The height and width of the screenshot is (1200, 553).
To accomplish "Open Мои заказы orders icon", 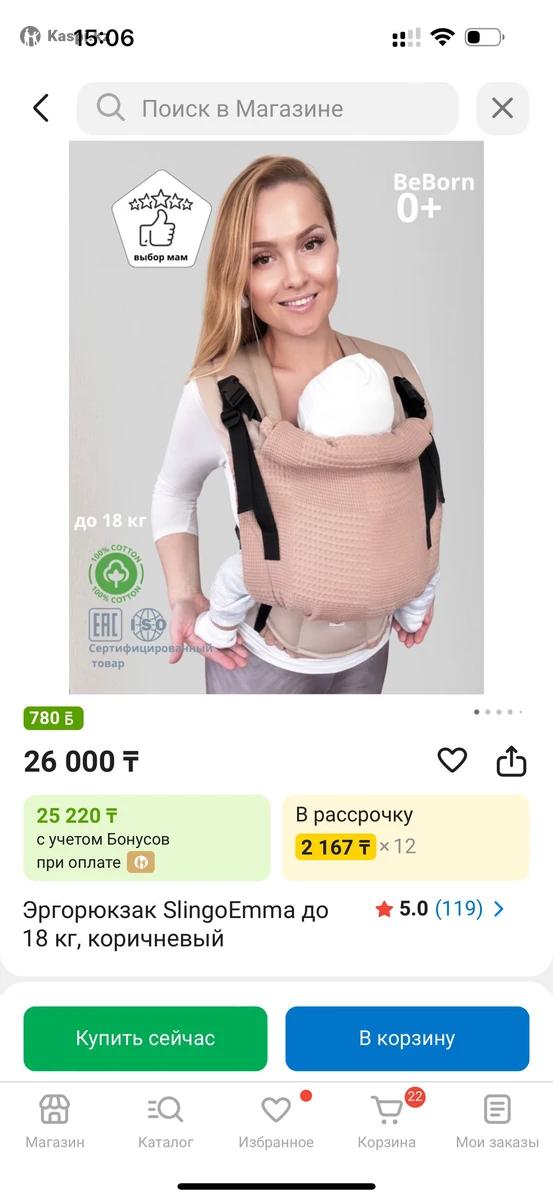I will click(497, 1121).
